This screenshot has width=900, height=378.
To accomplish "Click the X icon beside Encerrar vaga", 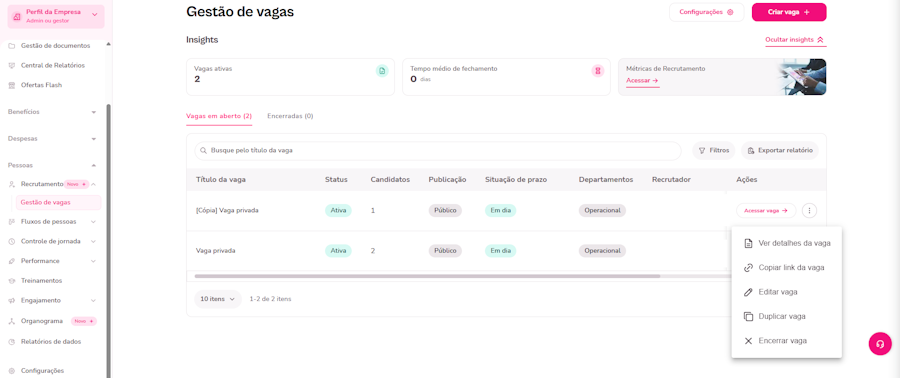I will (x=748, y=341).
